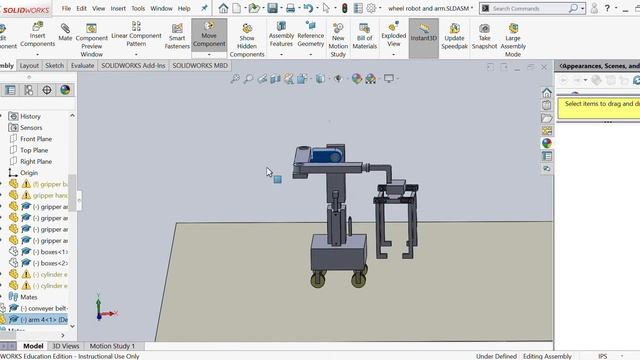Start a New Motion Study
This screenshot has width=640, height=360.
[338, 40]
